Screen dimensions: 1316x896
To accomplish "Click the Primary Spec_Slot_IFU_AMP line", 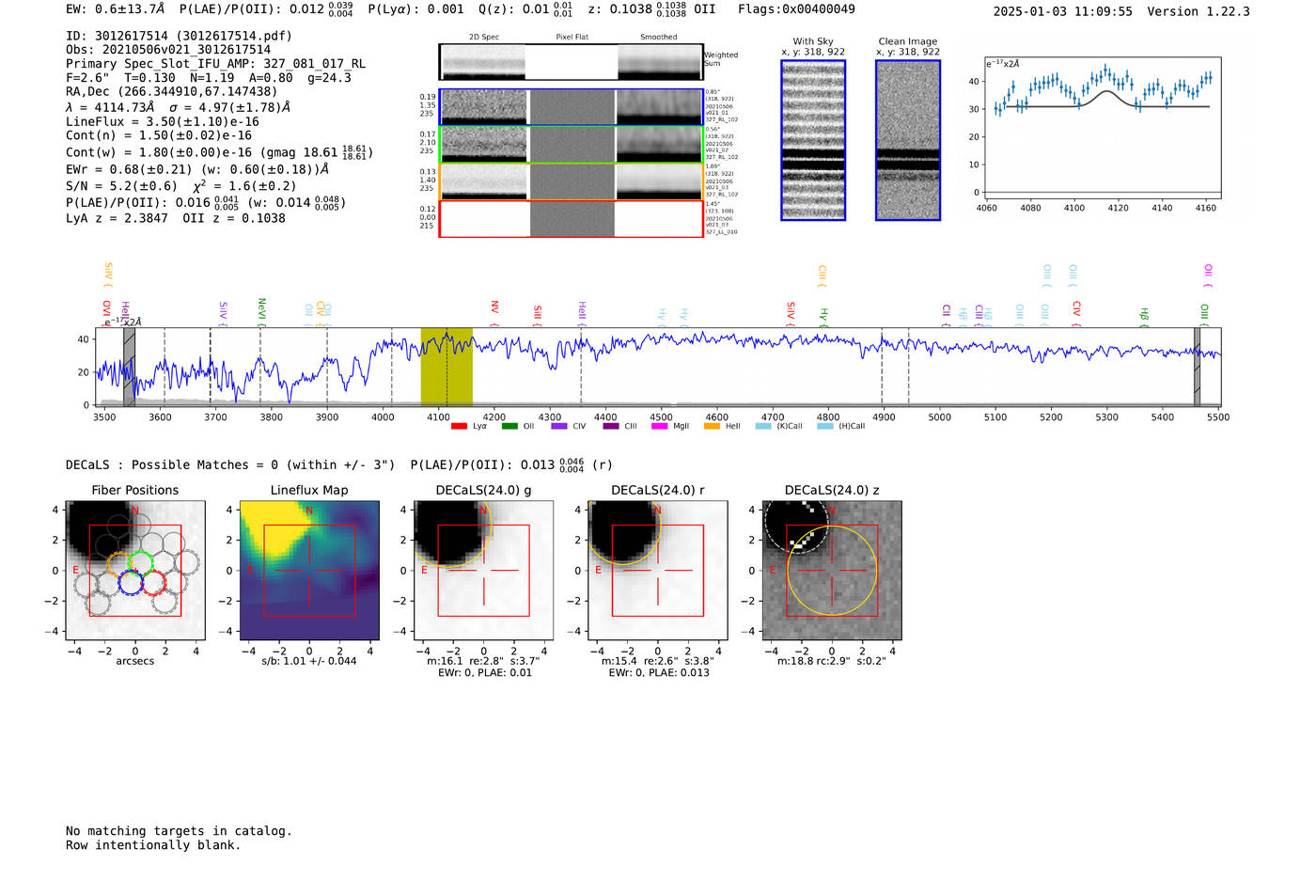I will point(215,64).
